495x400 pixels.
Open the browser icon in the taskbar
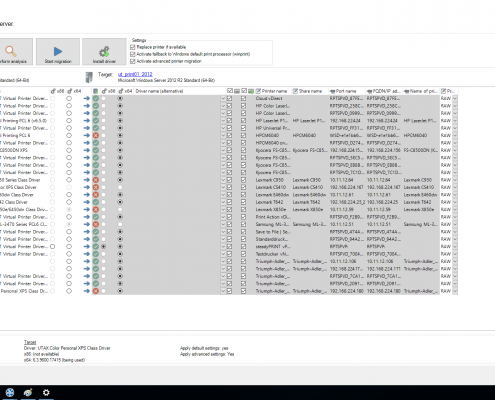click(28, 393)
